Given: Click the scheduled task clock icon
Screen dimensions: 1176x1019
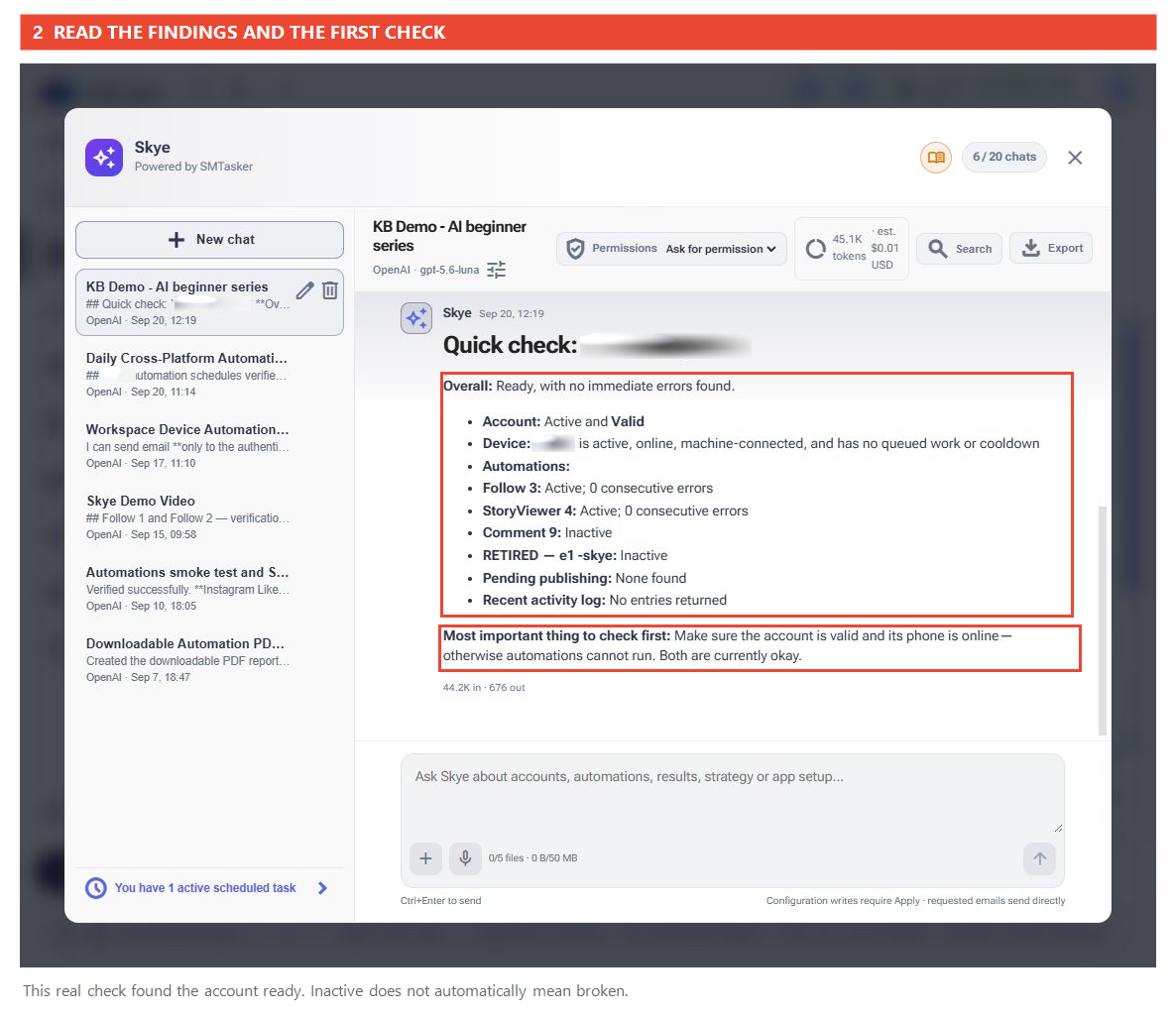Looking at the screenshot, I should pyautogui.click(x=96, y=888).
